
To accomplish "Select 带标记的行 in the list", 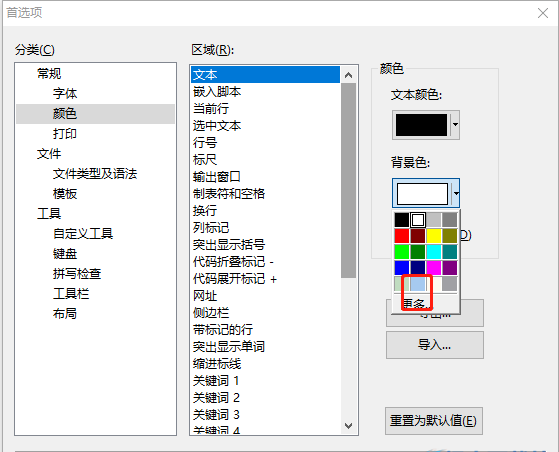I will click(265, 330).
